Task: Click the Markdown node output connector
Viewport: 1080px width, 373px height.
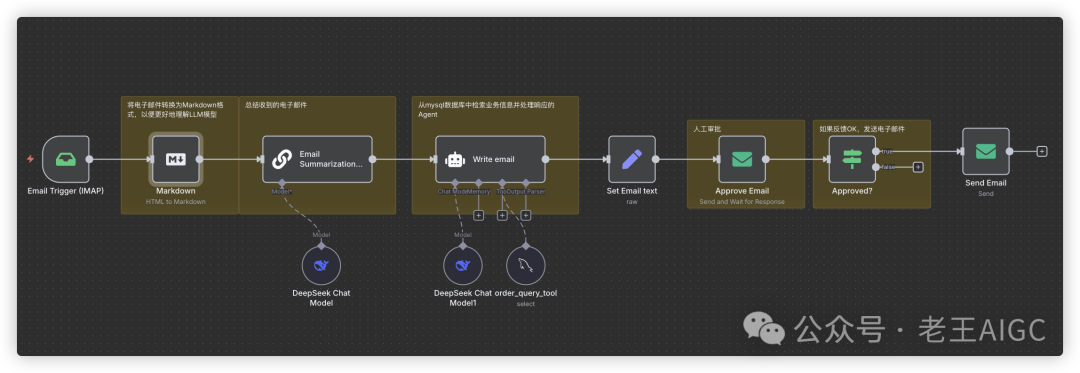Action: point(200,159)
